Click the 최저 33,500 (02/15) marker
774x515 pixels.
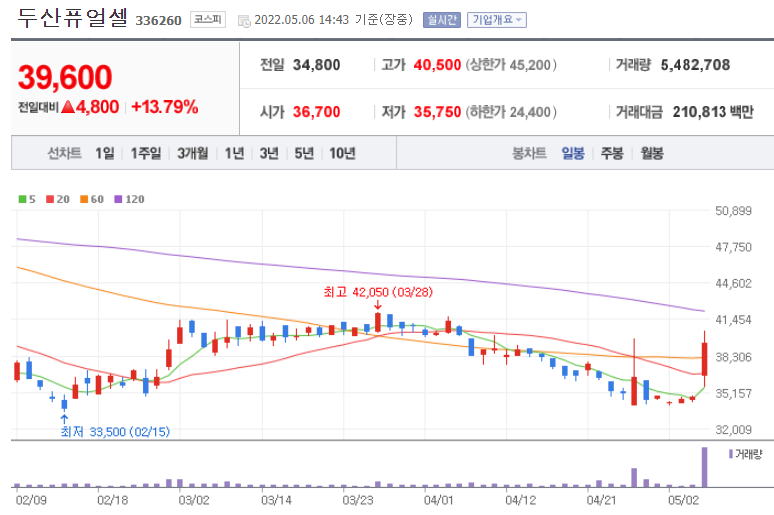(x=115, y=432)
